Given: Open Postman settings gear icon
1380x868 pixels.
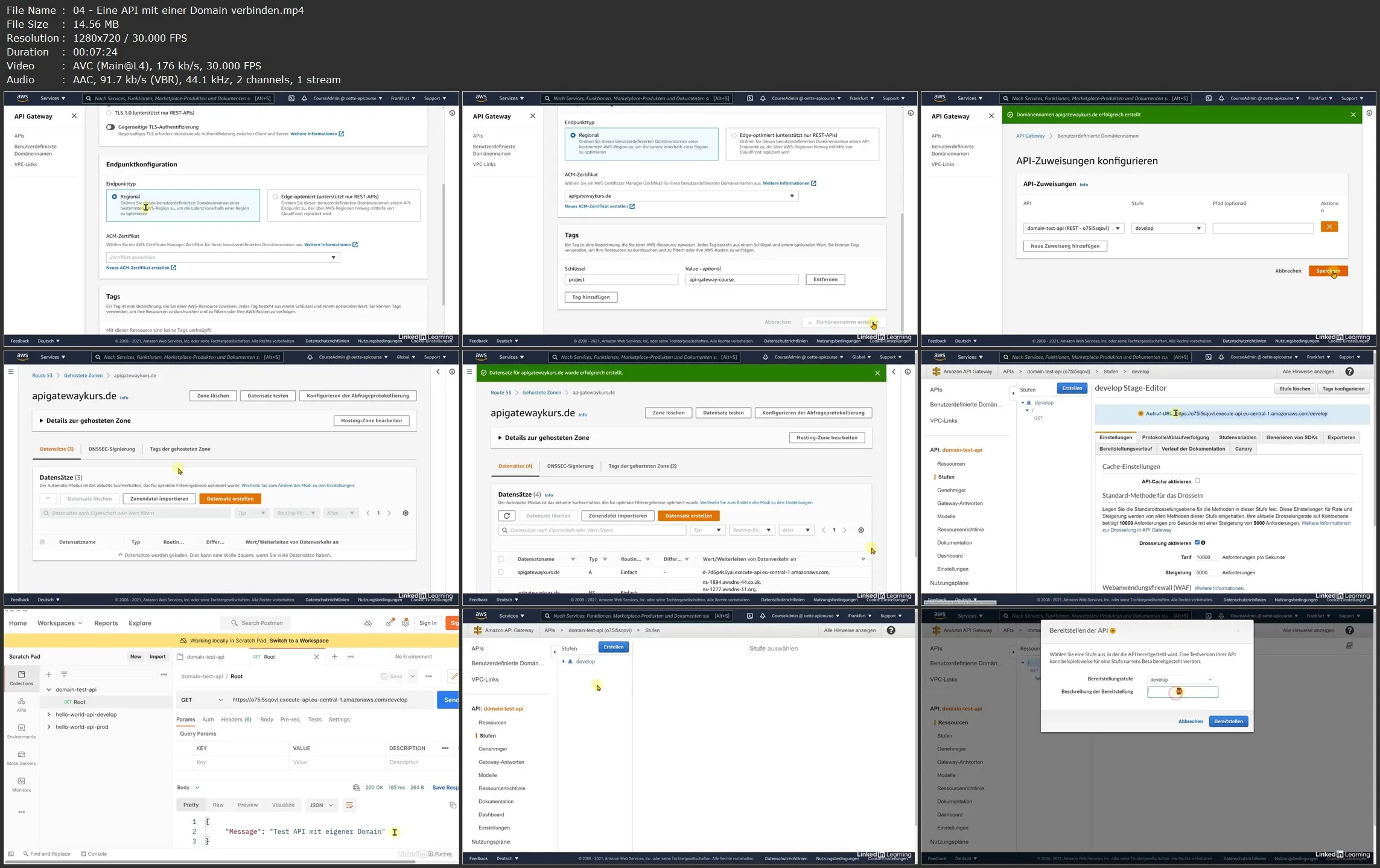Looking at the screenshot, I should click(405, 622).
